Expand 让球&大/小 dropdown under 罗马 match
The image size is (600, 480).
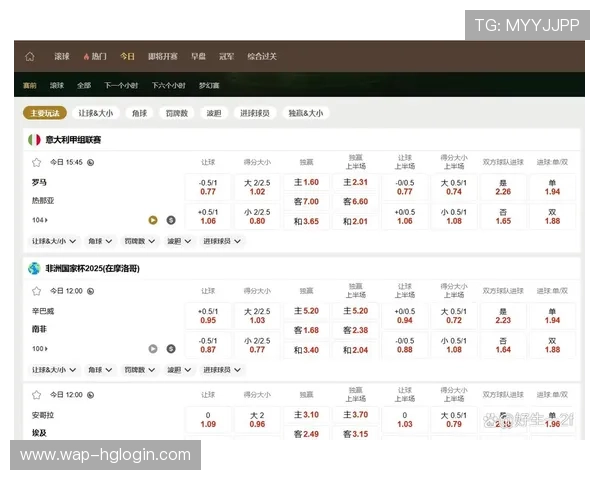[x=54, y=241]
